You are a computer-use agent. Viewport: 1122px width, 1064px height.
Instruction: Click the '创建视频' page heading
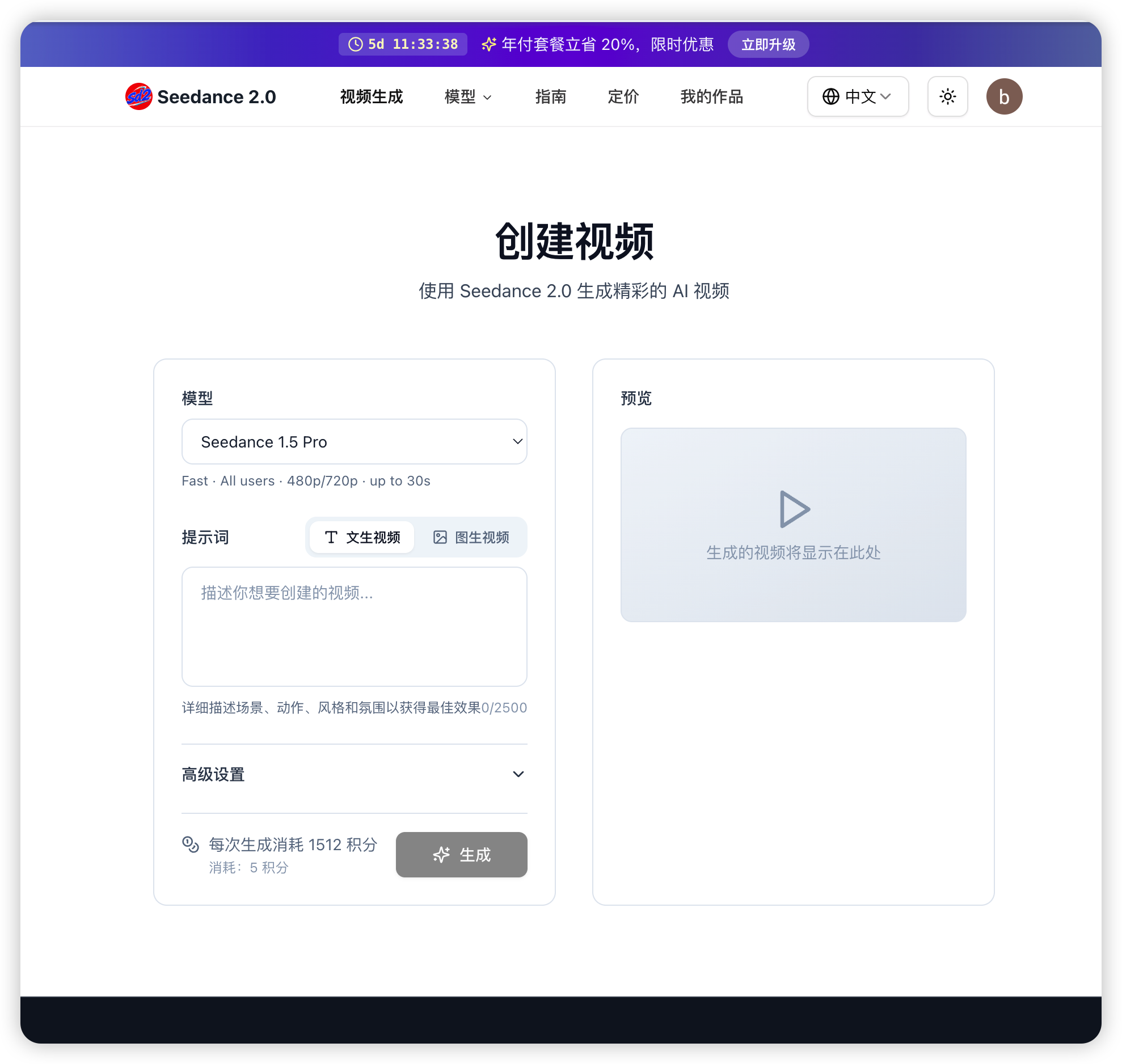click(575, 241)
